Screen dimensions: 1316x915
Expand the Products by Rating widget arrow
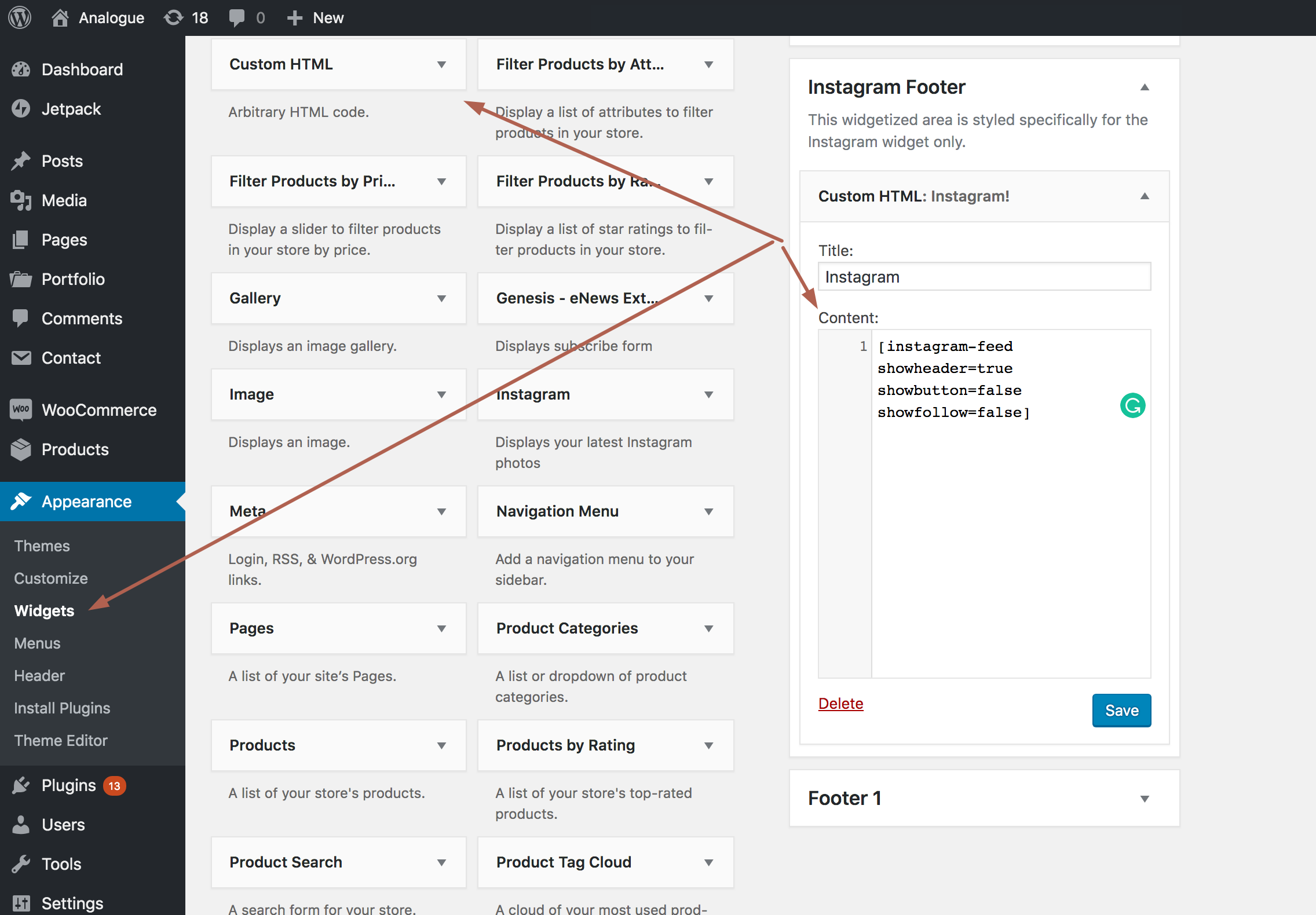tap(708, 745)
